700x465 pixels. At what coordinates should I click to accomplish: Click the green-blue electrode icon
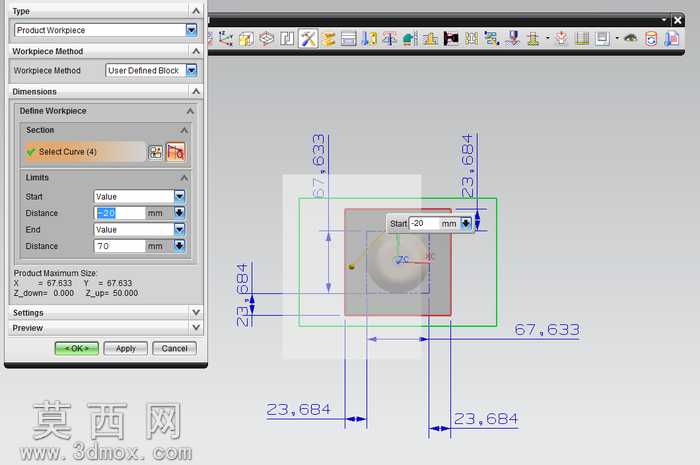pos(492,39)
